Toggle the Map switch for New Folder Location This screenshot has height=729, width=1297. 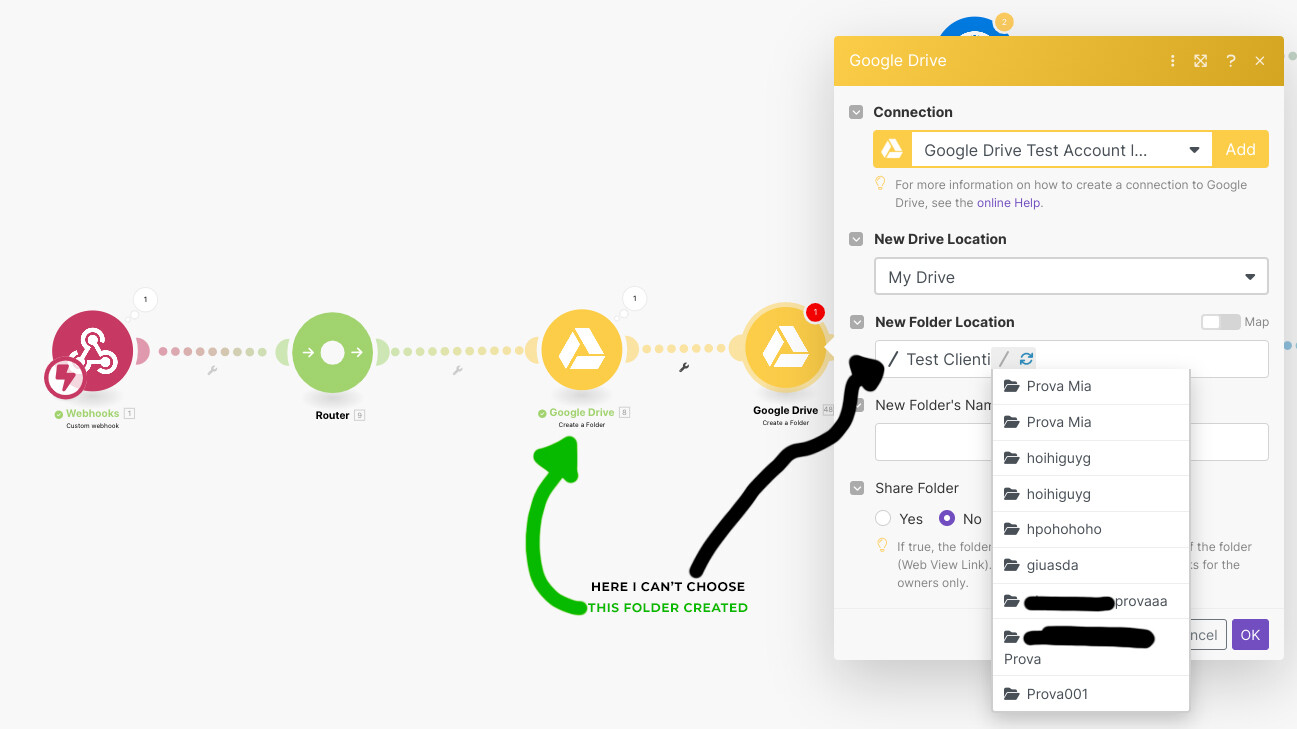(1220, 322)
